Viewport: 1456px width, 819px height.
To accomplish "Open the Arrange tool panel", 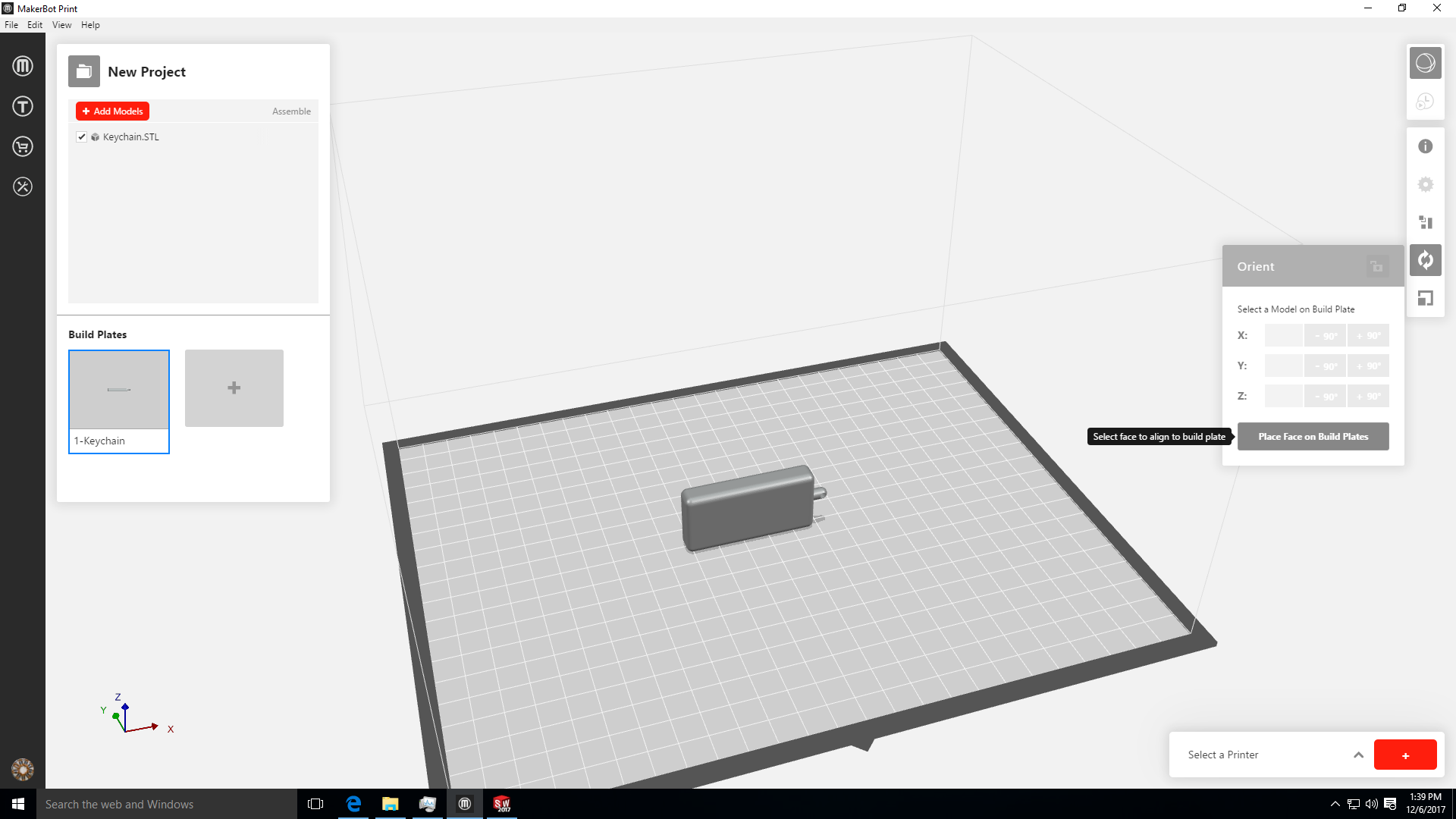I will click(1426, 222).
